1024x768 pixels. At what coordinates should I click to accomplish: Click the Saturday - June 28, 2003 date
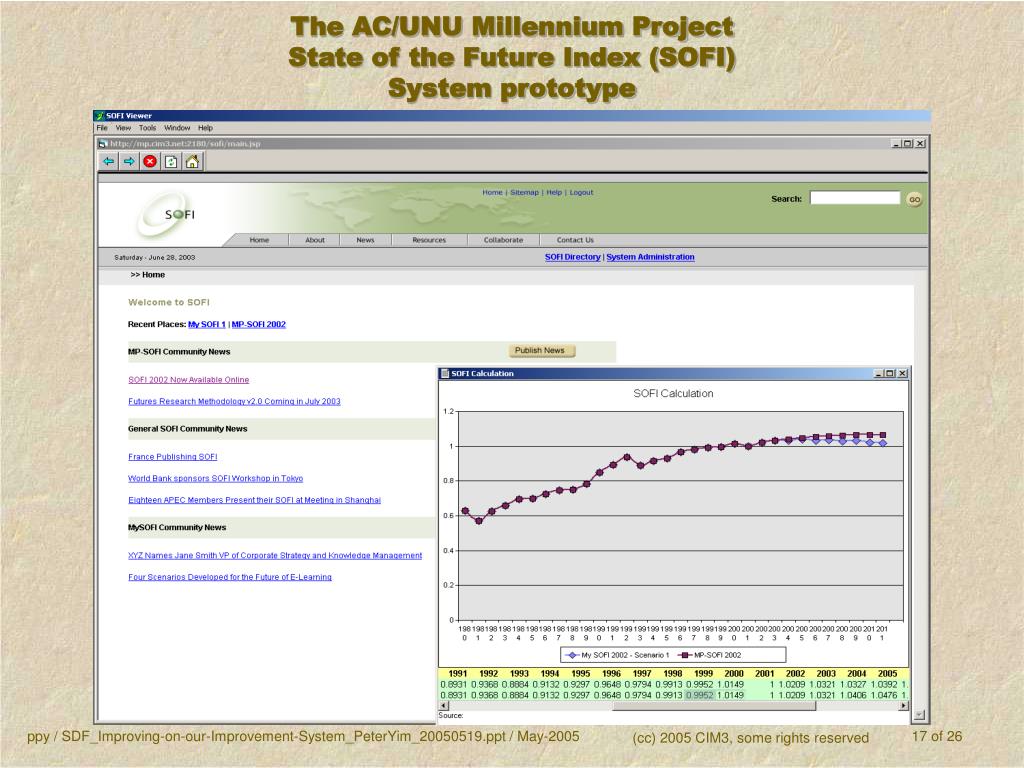(155, 257)
